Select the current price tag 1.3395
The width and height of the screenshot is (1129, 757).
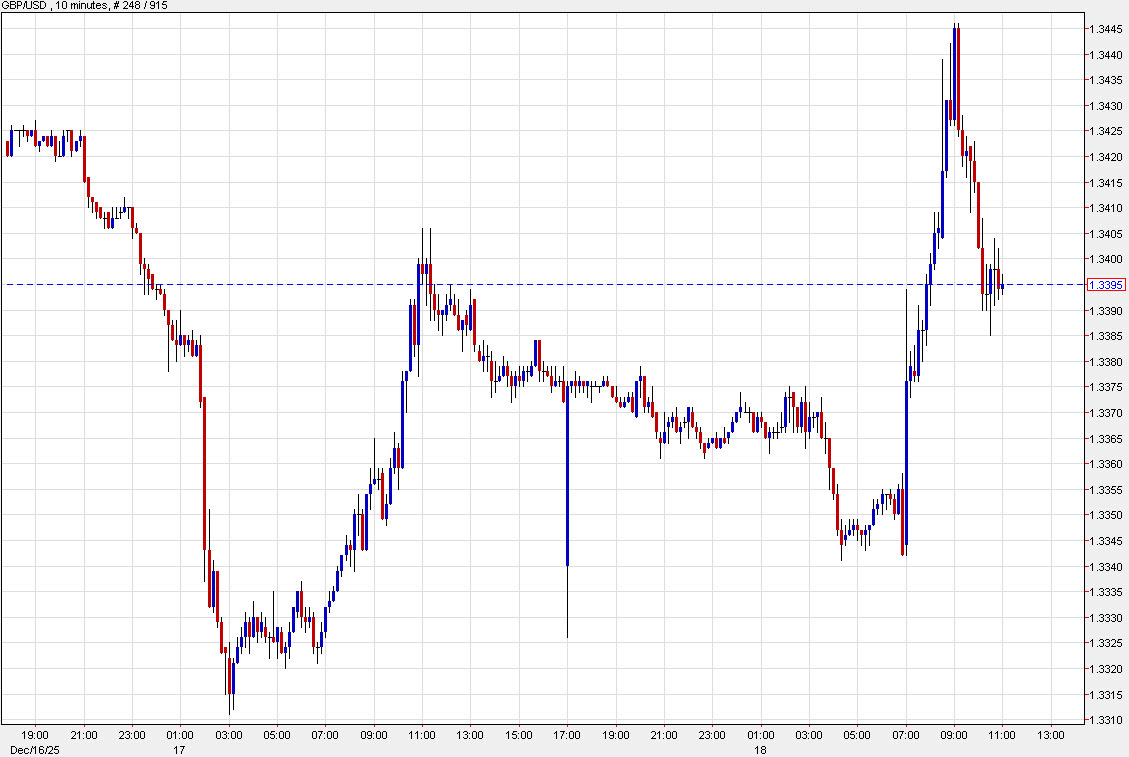click(x=1106, y=285)
